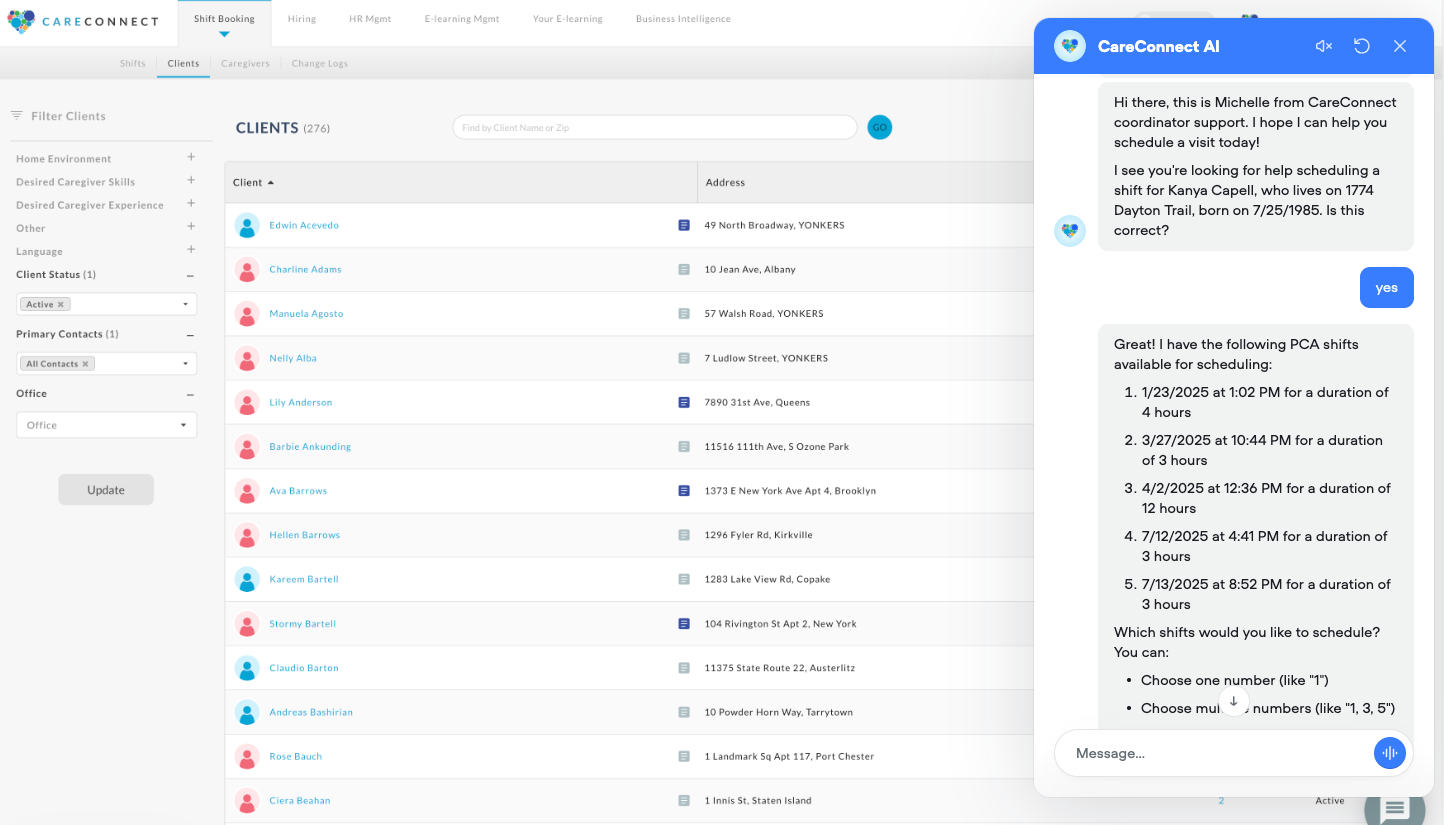Open the Office dropdown
Viewport: 1444px width, 825px height.
tap(106, 424)
